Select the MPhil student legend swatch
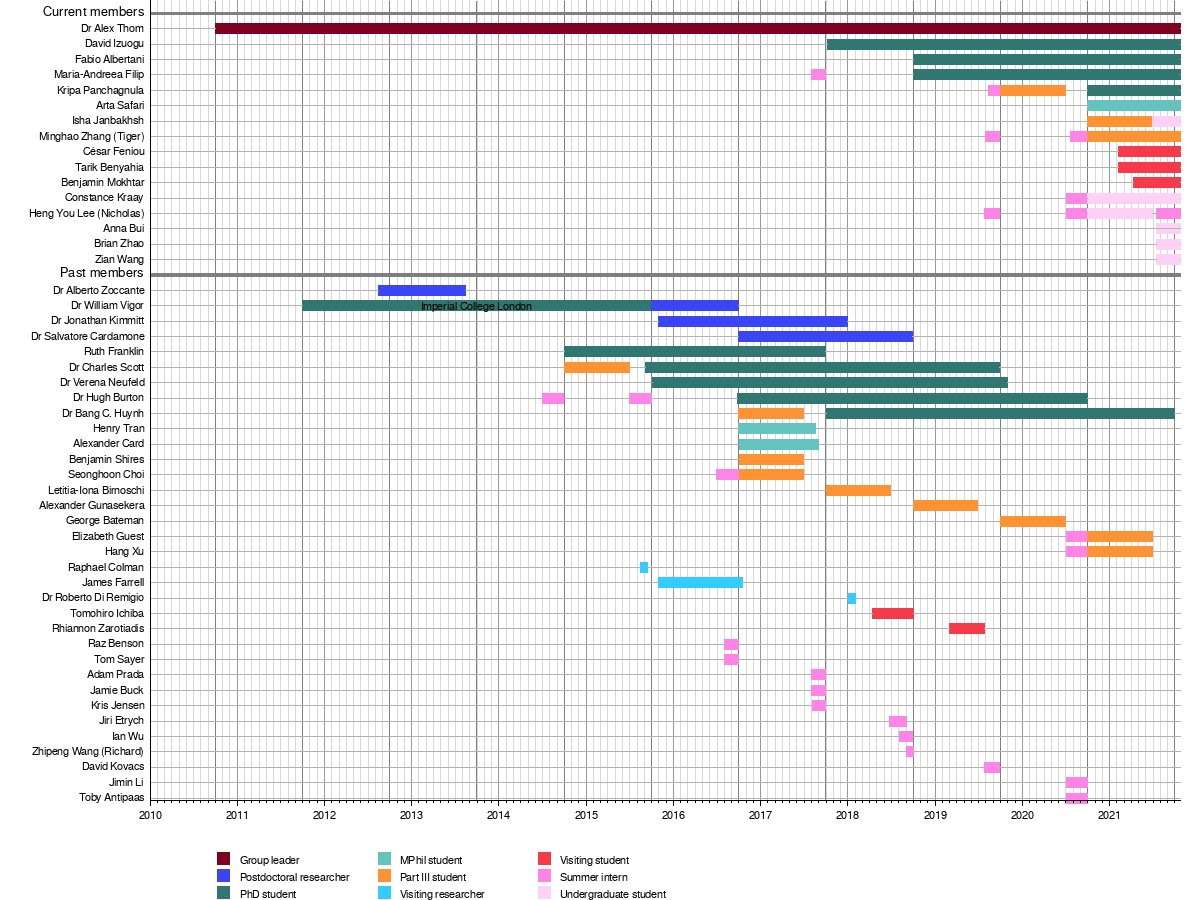The image size is (1200, 900). point(383,859)
